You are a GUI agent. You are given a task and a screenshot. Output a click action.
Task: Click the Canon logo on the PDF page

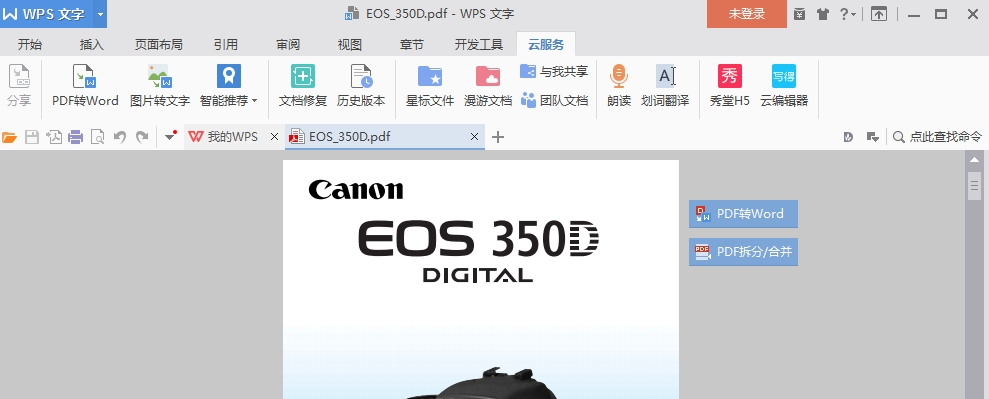[x=356, y=190]
